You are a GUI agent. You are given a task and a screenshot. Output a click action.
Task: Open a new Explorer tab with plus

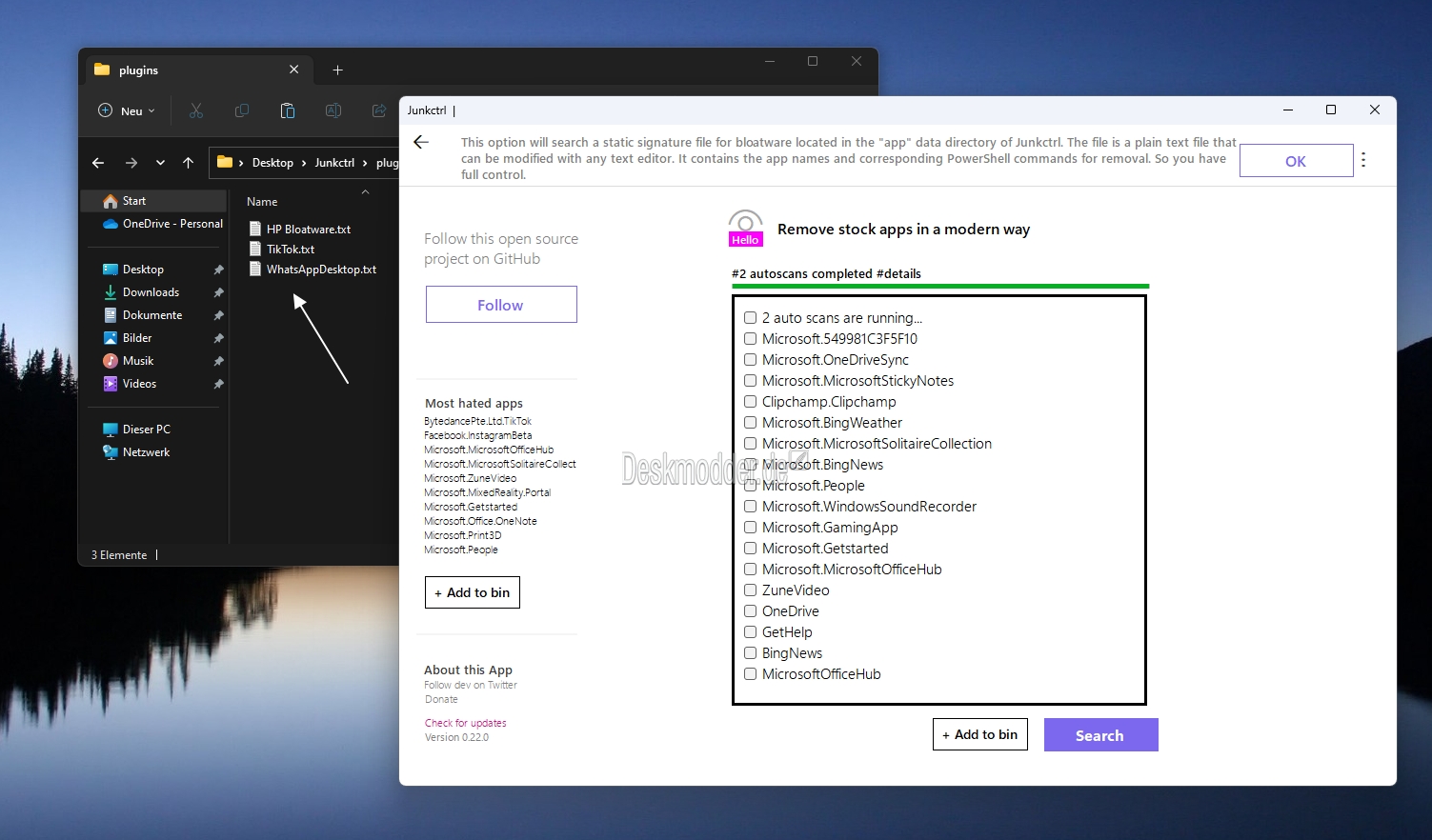click(337, 70)
